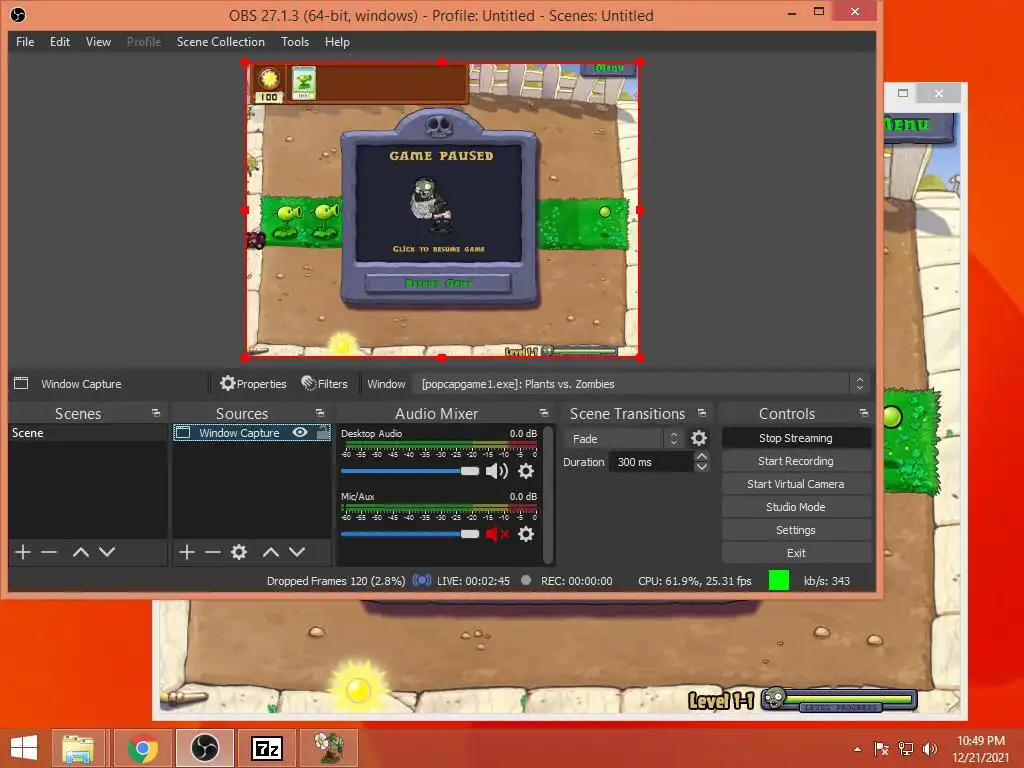Open the Tools menu
Screen dimensions: 1024x768
tap(295, 42)
